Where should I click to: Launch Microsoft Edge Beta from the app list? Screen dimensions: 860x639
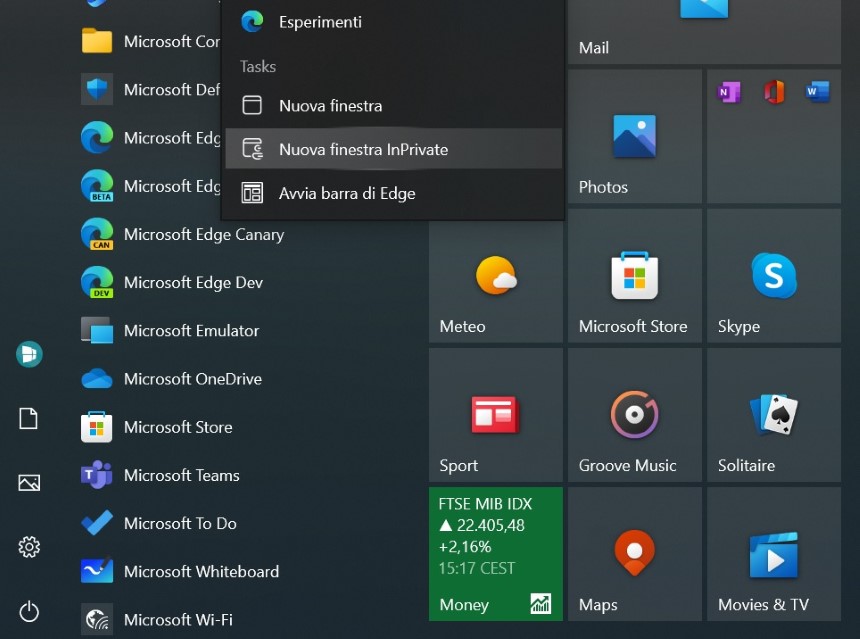151,186
